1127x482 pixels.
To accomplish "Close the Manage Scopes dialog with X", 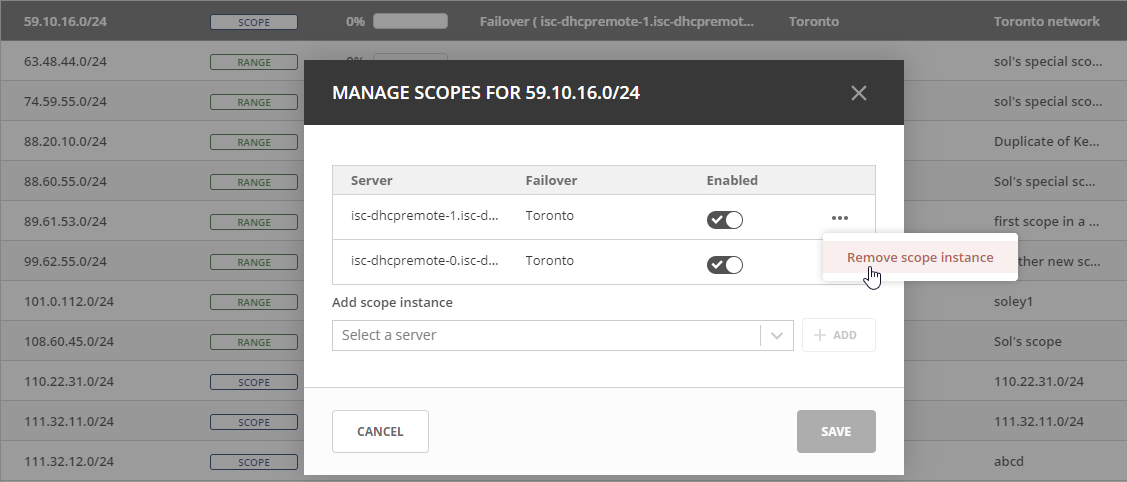I will click(x=858, y=93).
